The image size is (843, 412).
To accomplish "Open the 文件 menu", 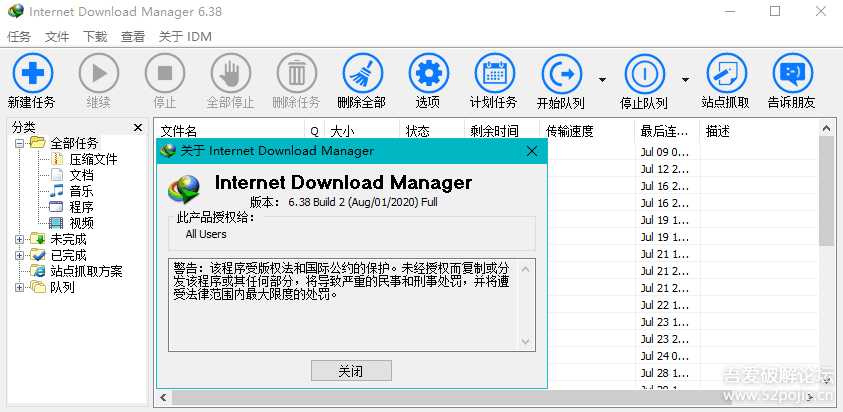I will click(x=57, y=37).
